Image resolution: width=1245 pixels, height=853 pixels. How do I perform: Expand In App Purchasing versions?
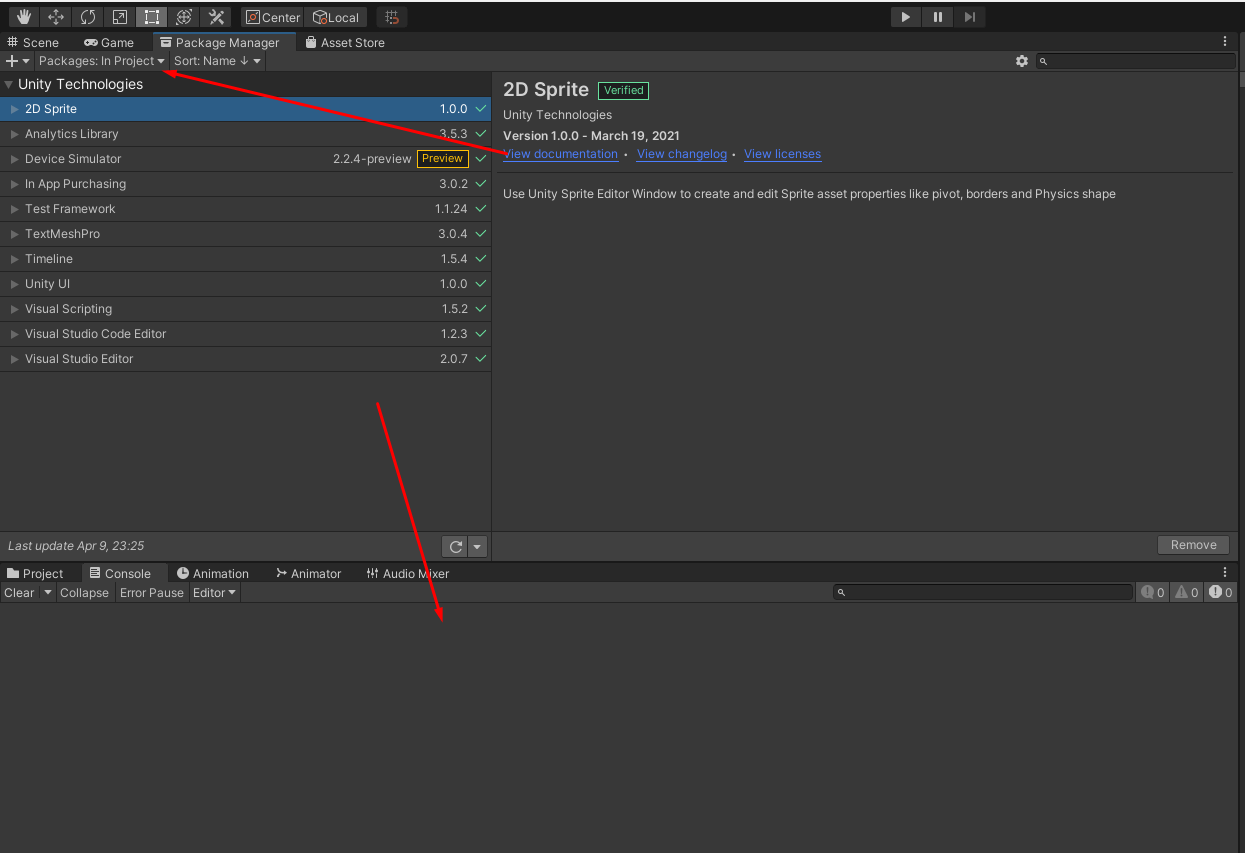(x=14, y=184)
